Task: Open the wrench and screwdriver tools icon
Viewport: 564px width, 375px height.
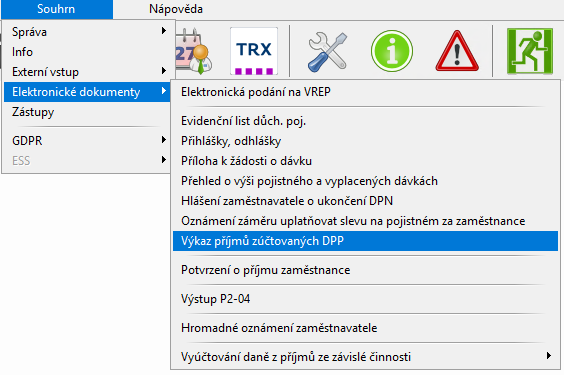Action: pyautogui.click(x=327, y=51)
